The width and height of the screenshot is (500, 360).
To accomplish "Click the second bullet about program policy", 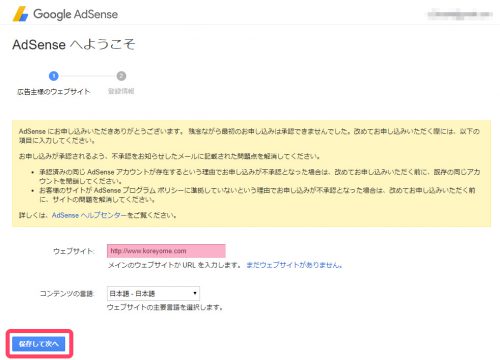I will (257, 195).
